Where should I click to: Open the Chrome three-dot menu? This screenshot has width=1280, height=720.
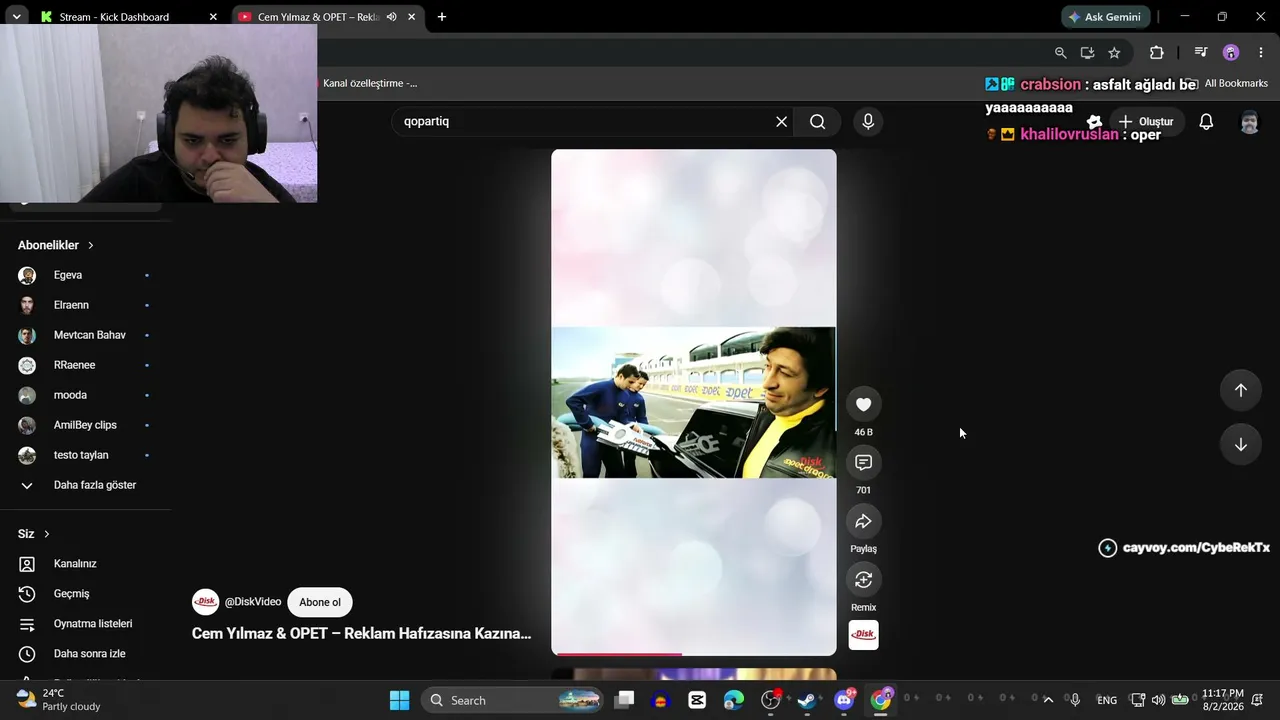click(x=1260, y=53)
